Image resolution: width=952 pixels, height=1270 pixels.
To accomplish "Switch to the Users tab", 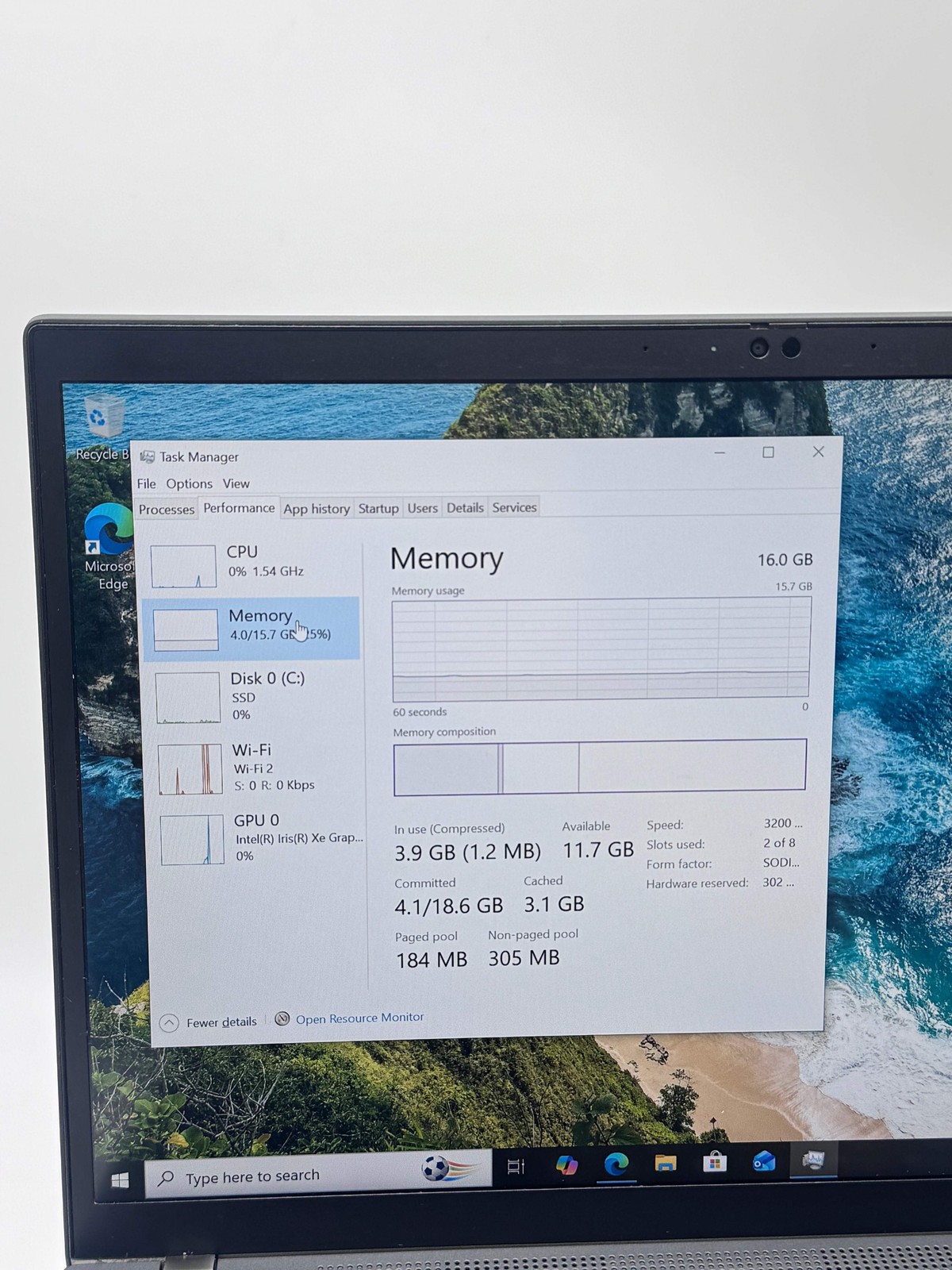I will coord(422,508).
